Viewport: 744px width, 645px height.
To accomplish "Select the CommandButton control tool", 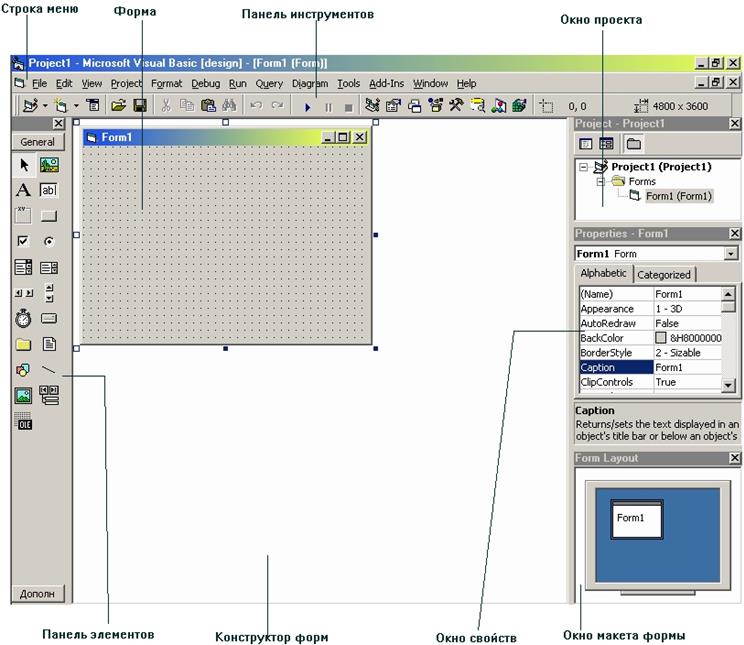I will pos(48,216).
